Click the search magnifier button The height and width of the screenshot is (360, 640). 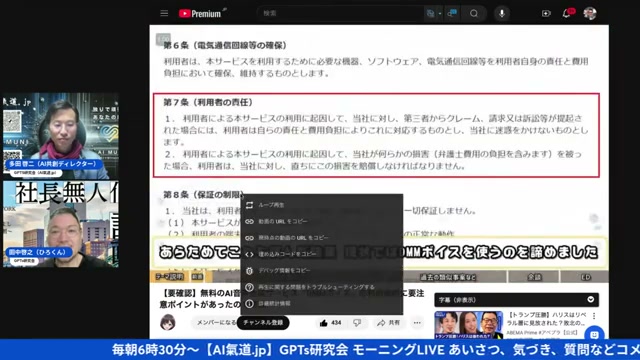pos(473,13)
